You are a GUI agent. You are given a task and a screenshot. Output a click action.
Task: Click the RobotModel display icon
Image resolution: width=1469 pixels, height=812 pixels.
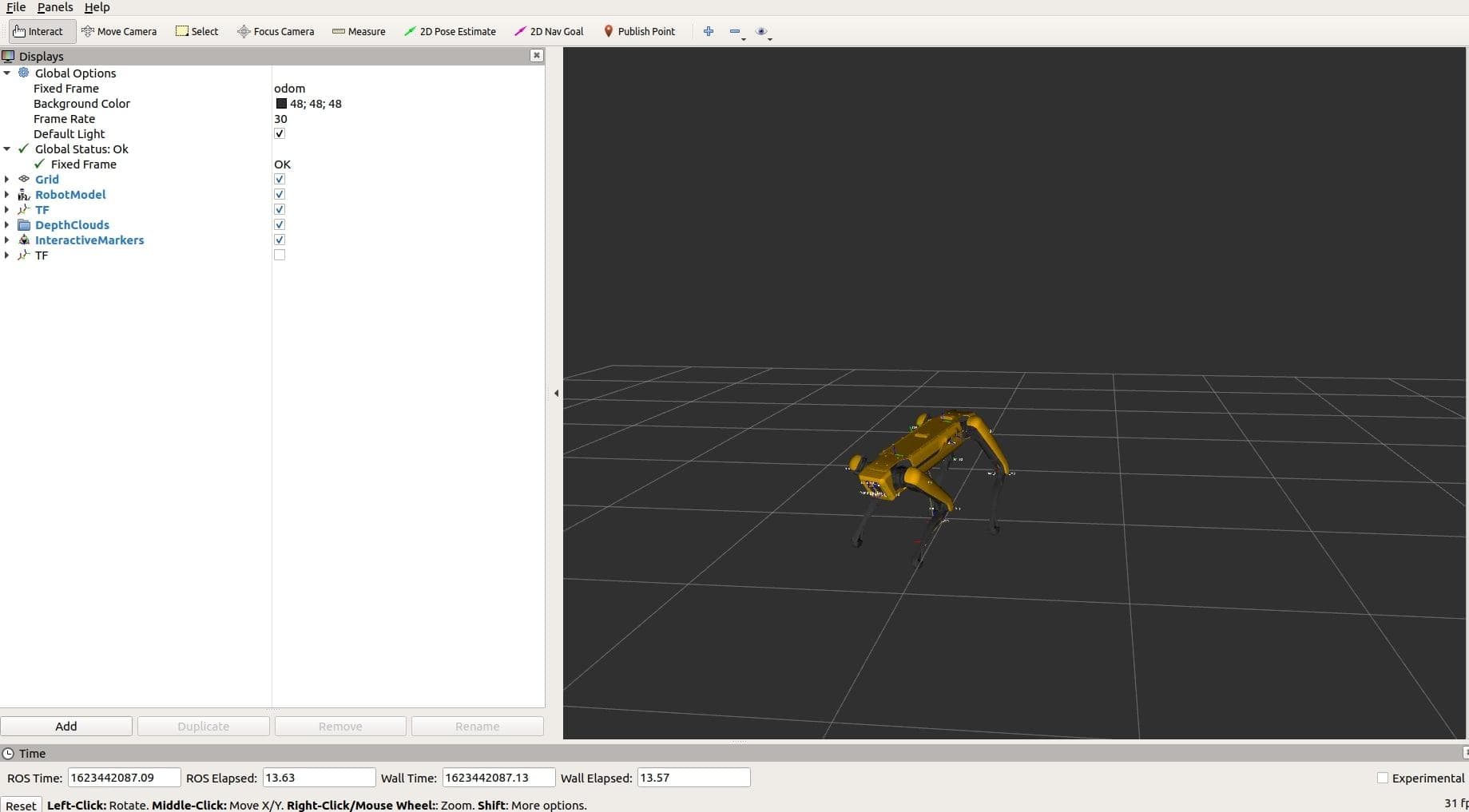pos(24,194)
